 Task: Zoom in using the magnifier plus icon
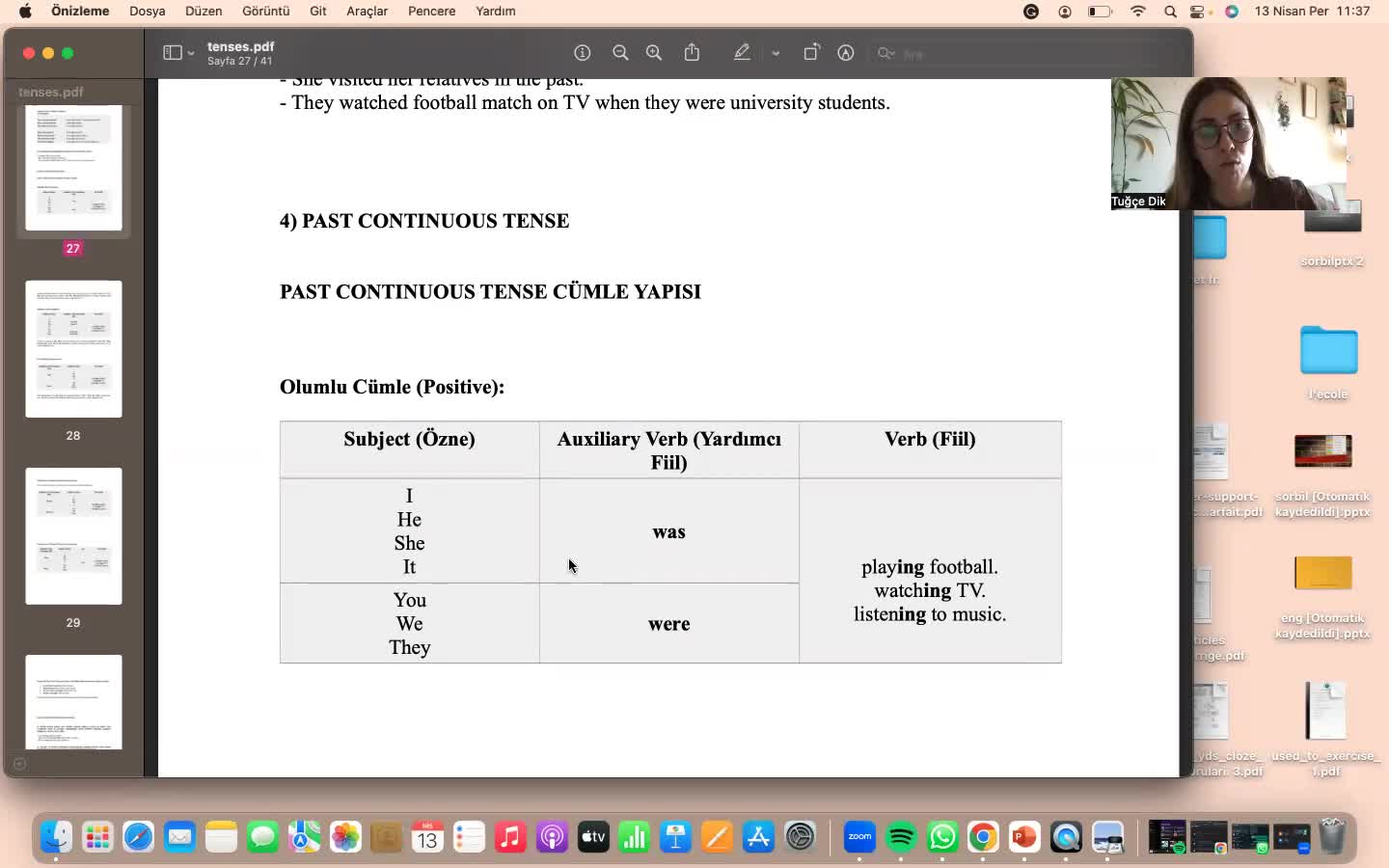click(654, 53)
